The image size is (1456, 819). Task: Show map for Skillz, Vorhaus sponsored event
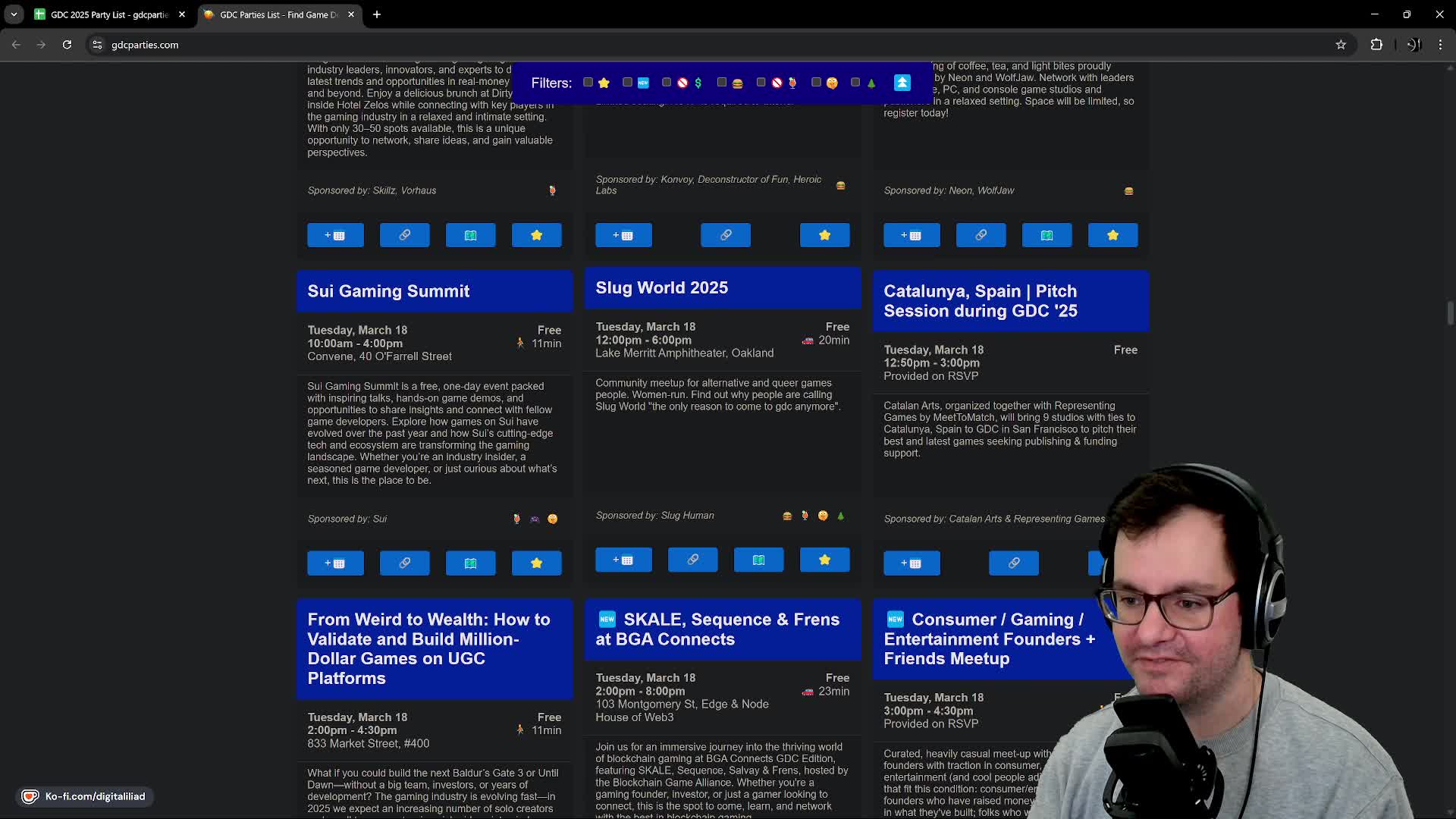470,235
